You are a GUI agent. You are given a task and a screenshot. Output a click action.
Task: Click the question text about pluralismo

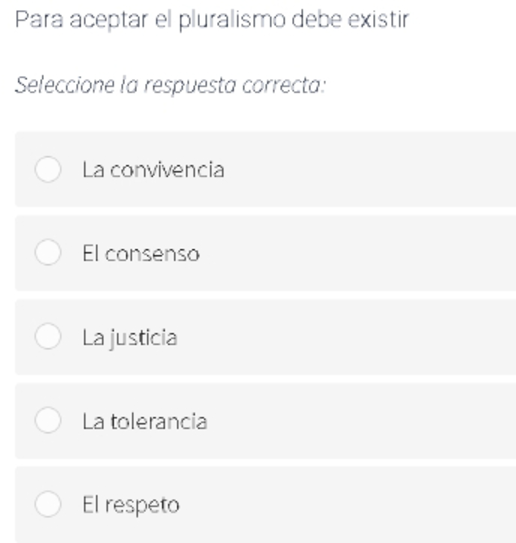tap(212, 20)
